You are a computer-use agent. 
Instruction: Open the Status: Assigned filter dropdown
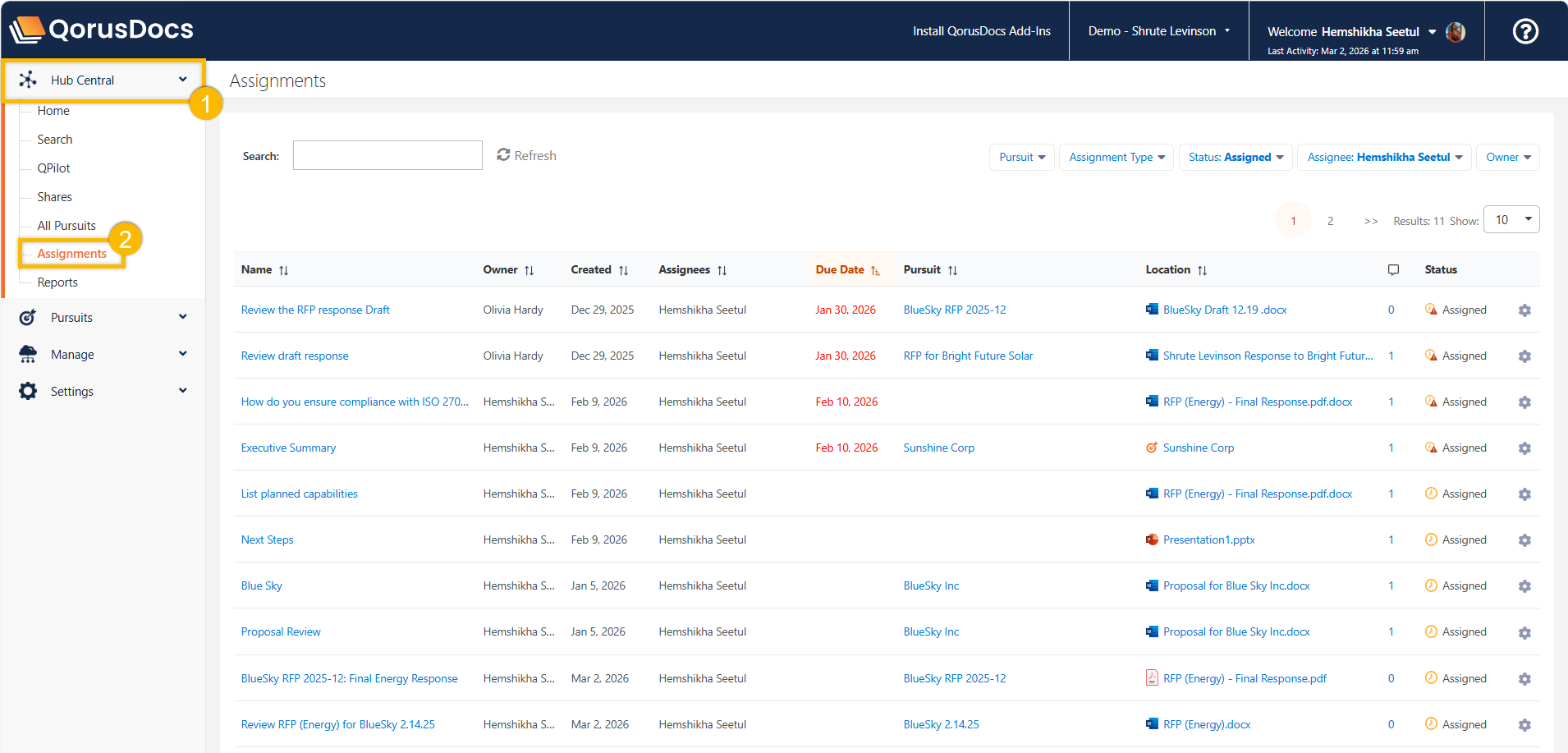pyautogui.click(x=1235, y=158)
